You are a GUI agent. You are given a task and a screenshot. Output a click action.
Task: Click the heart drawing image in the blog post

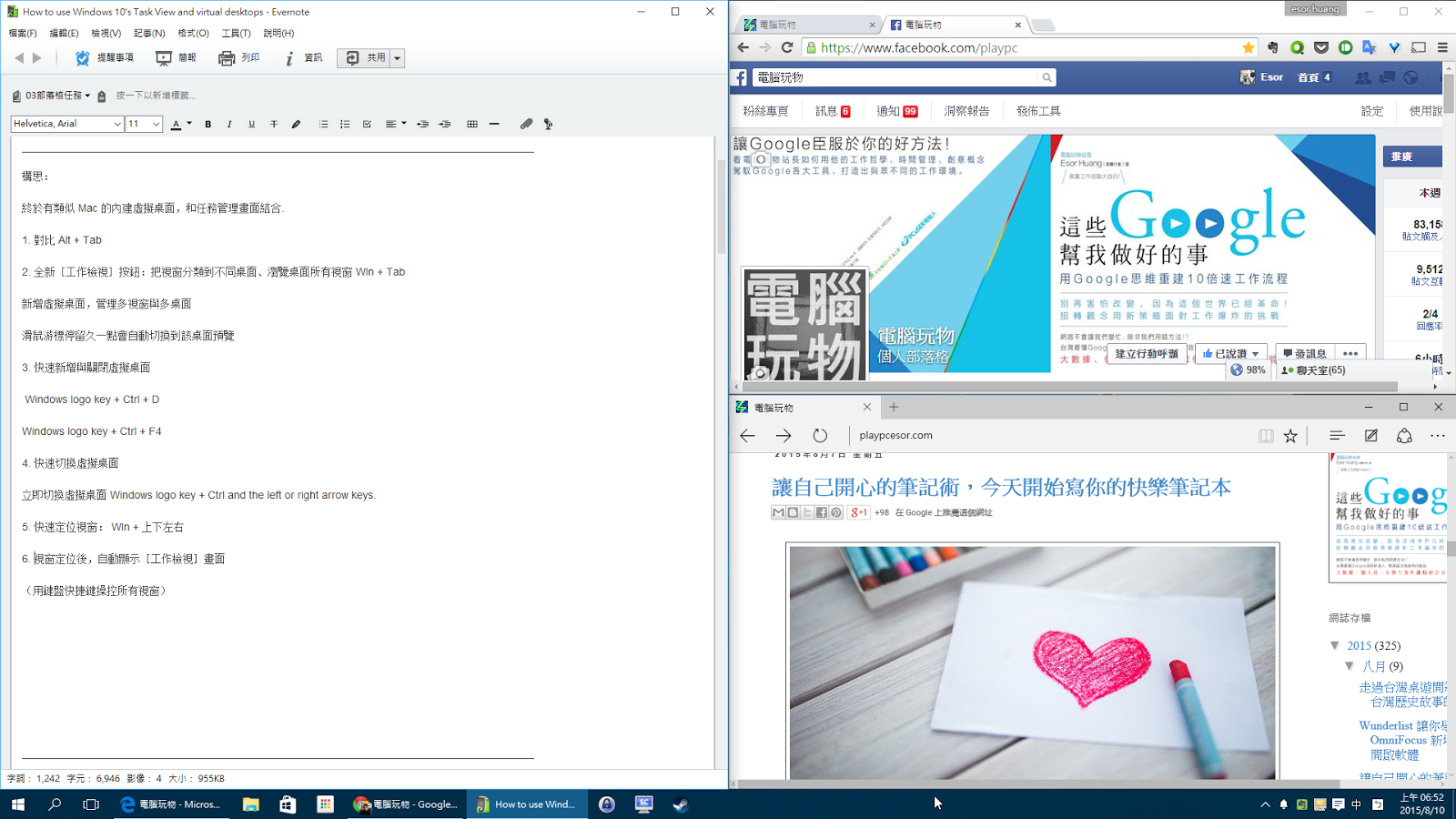pyautogui.click(x=1033, y=662)
